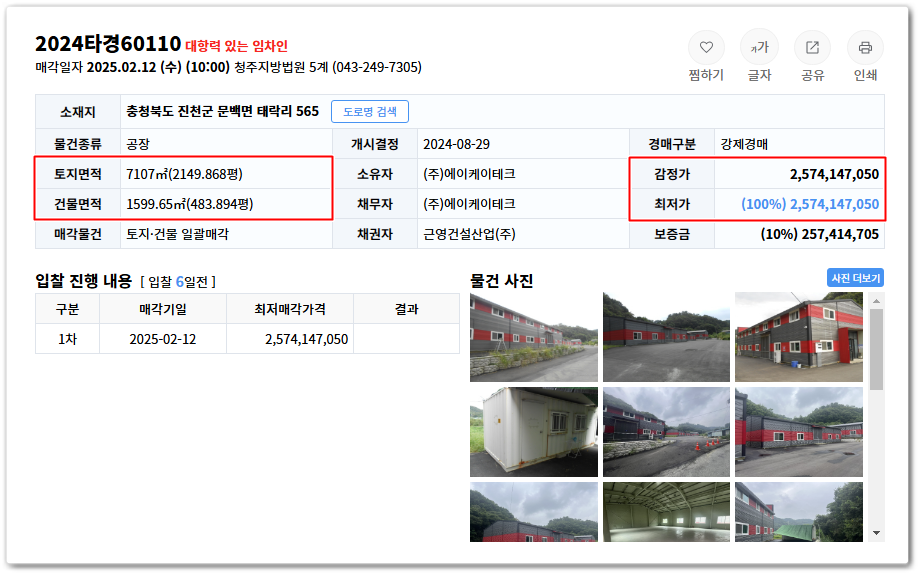
Task: Click land area value 7107㎡(2149.868평)
Action: 184,174
